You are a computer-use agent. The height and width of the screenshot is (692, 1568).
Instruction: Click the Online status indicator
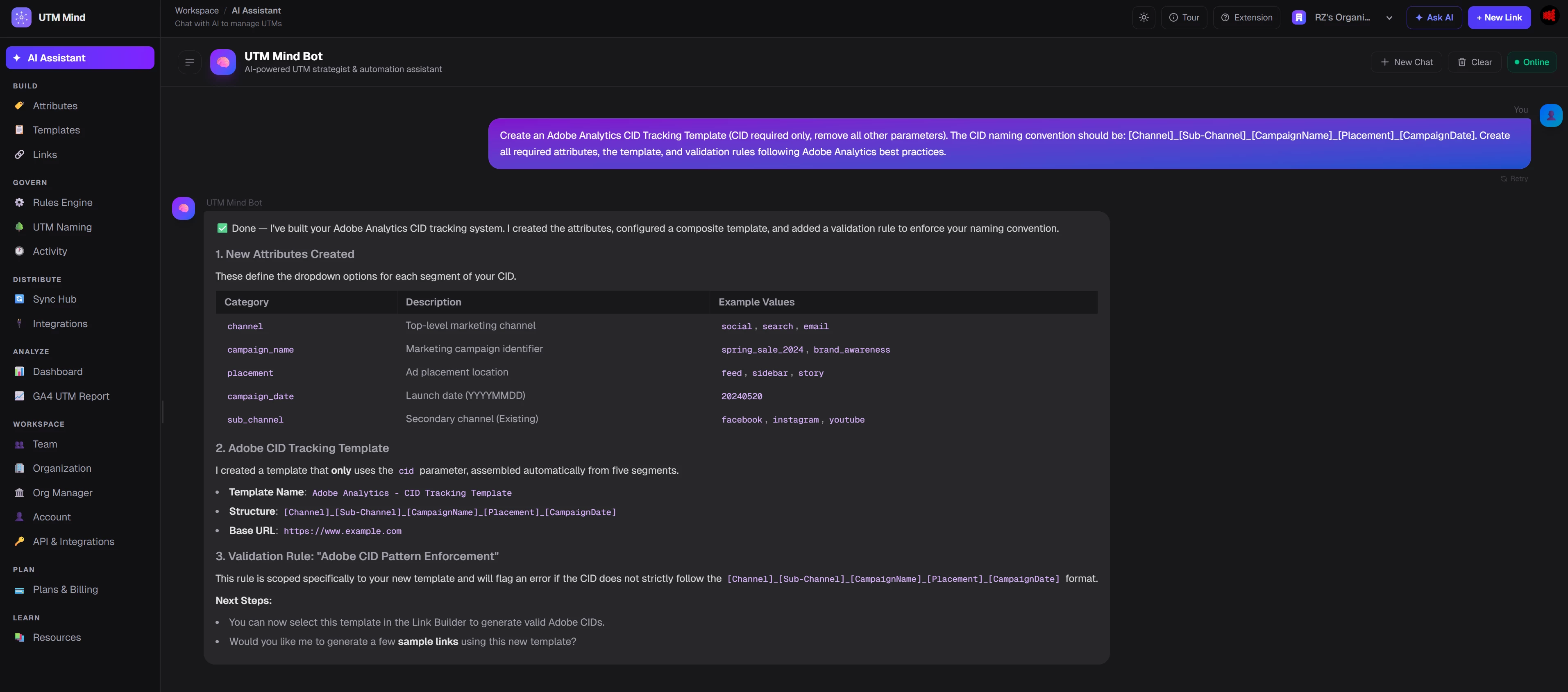[x=1532, y=62]
